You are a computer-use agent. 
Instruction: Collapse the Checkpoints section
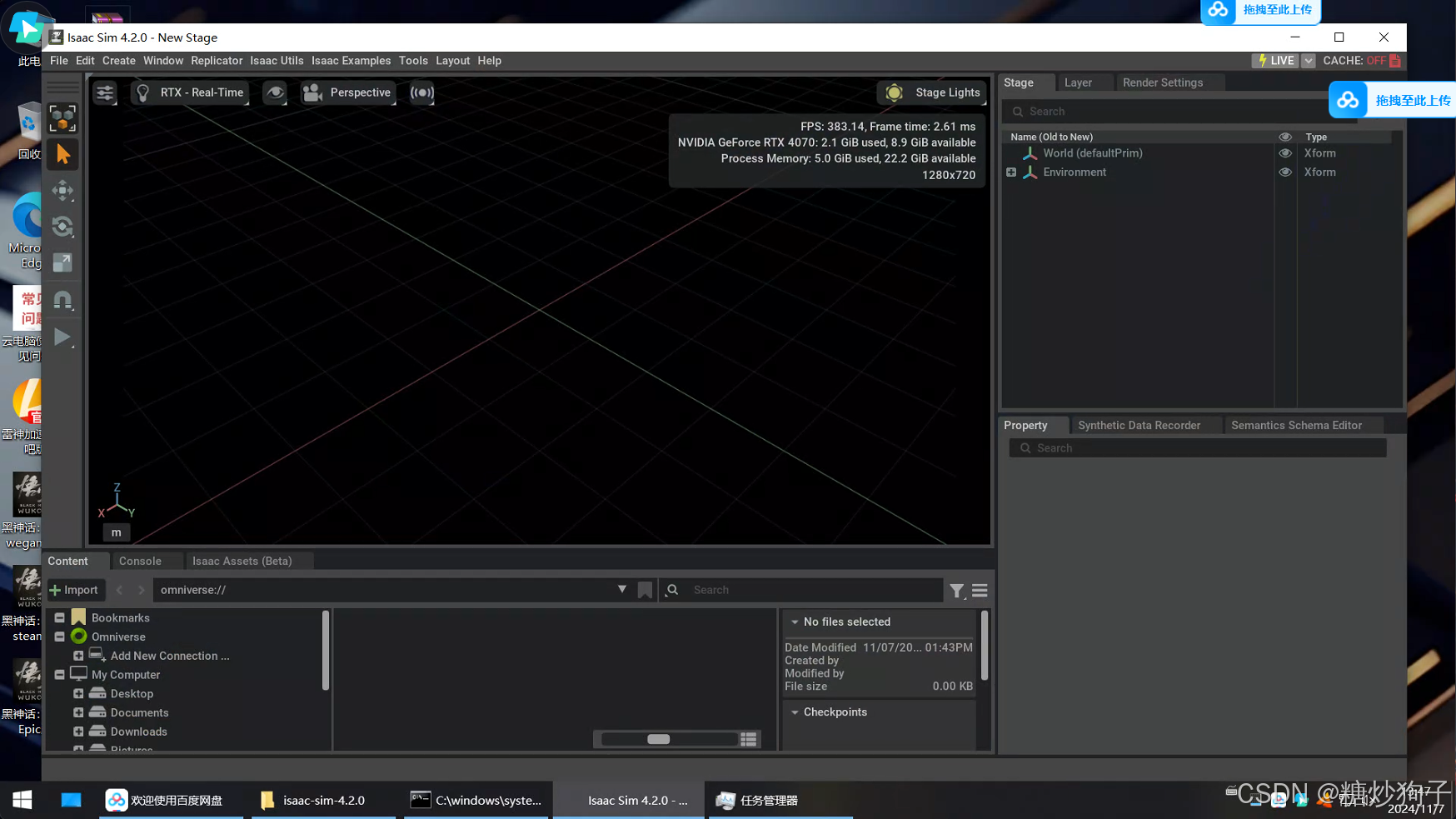[795, 712]
